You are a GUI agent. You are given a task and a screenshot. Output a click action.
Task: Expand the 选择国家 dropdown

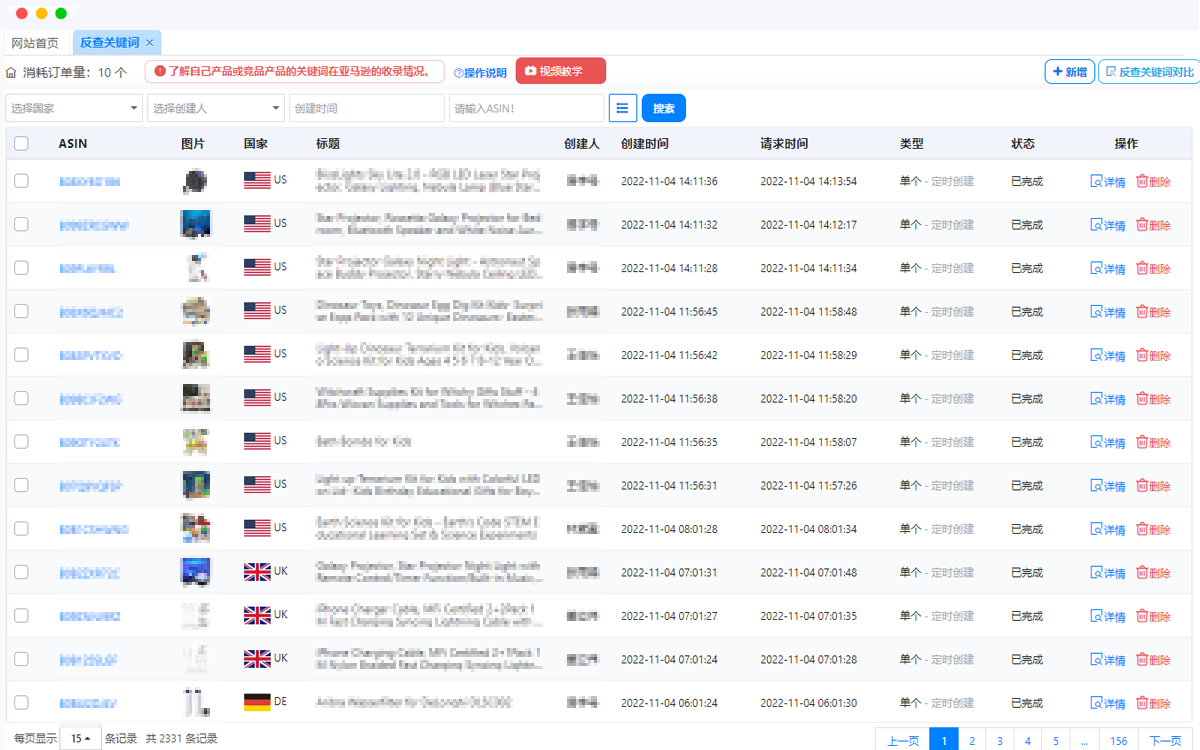pos(75,108)
